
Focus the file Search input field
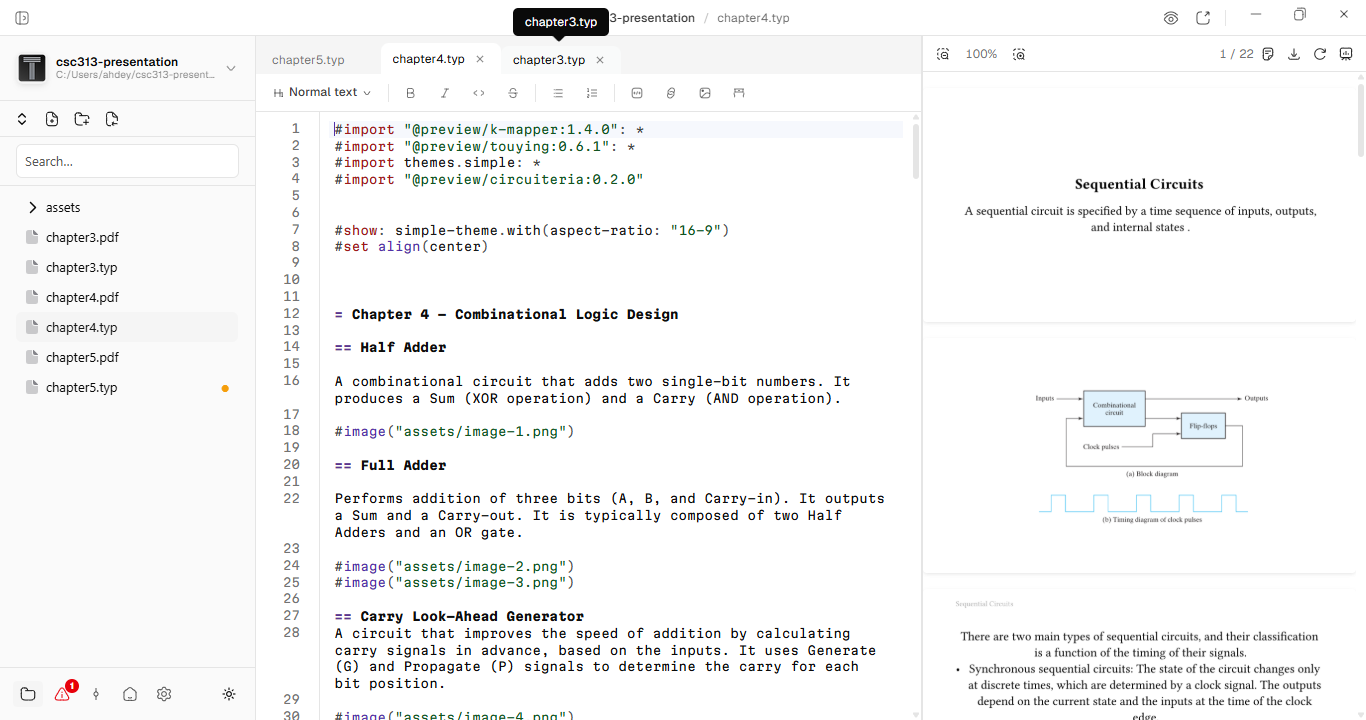point(127,161)
